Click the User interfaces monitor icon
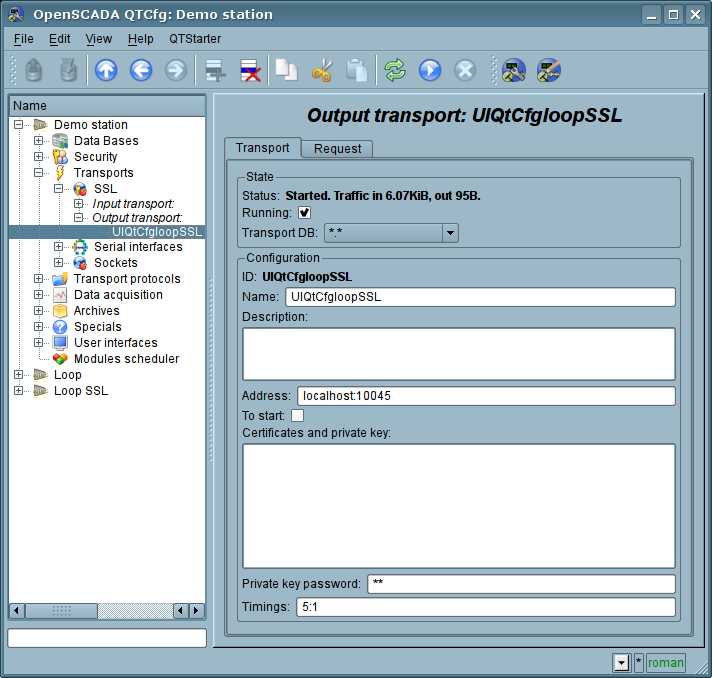Viewport: 712px width, 678px height. tap(60, 342)
